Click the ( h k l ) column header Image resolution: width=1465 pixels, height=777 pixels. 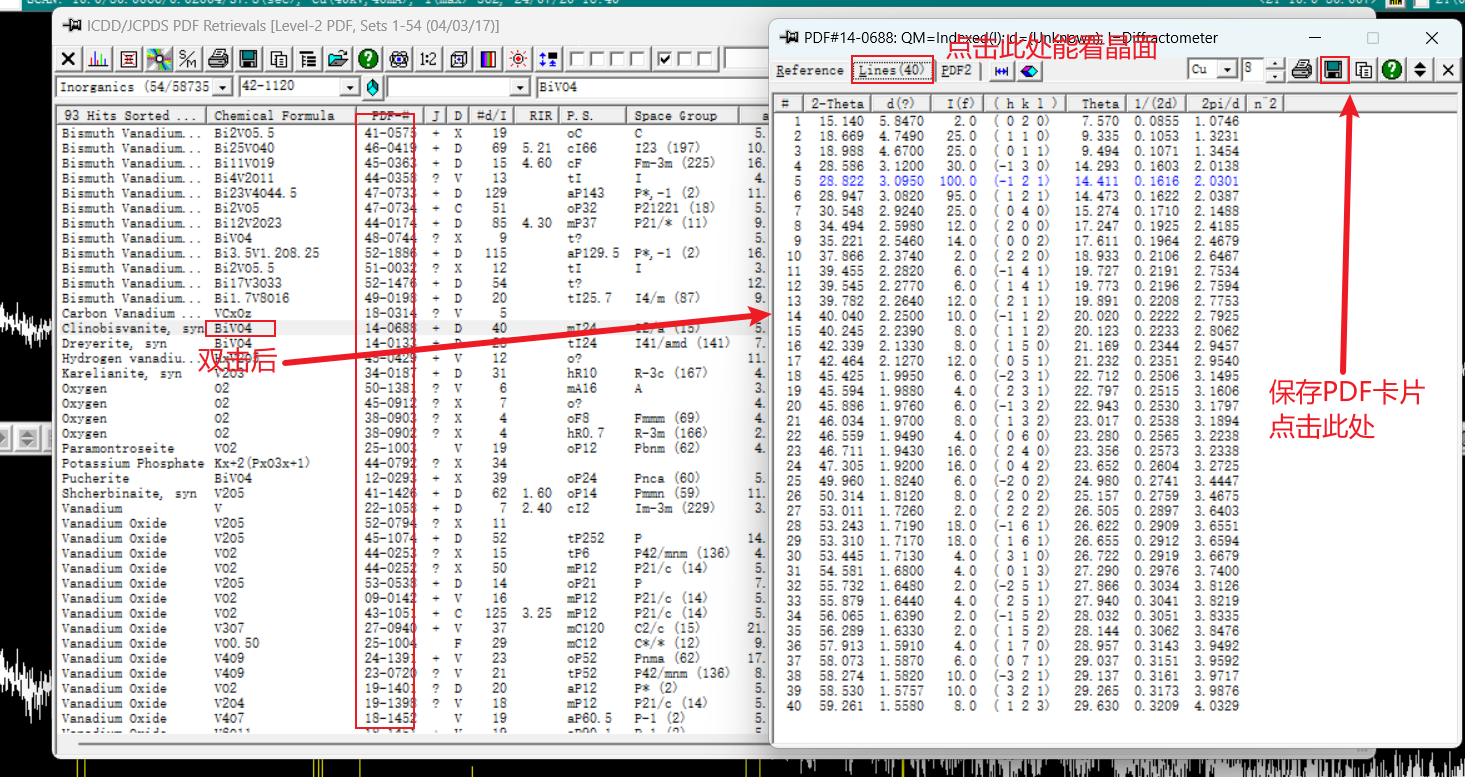(x=1025, y=103)
